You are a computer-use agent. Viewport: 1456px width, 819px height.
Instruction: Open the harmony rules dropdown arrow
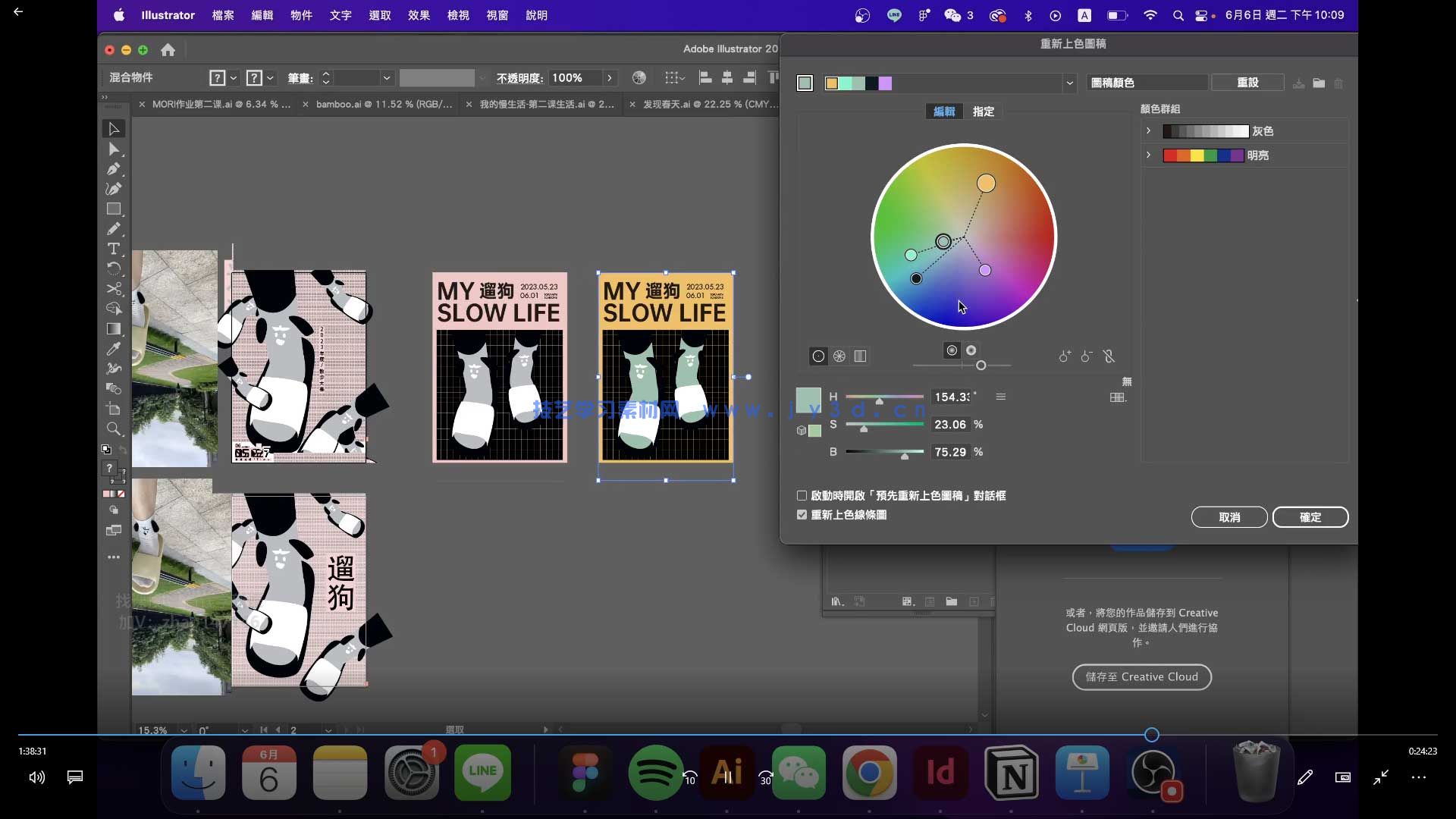pyautogui.click(x=1069, y=83)
